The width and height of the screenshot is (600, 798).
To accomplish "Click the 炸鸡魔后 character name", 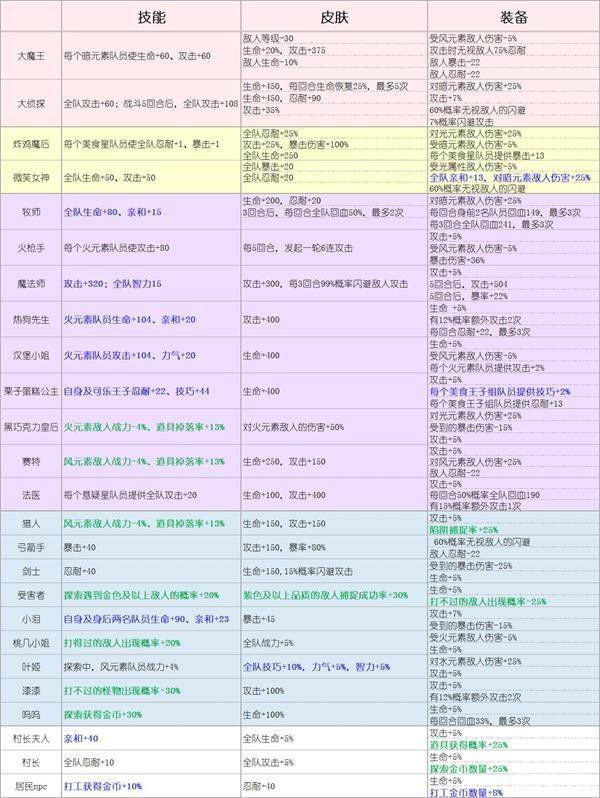I will (x=30, y=144).
